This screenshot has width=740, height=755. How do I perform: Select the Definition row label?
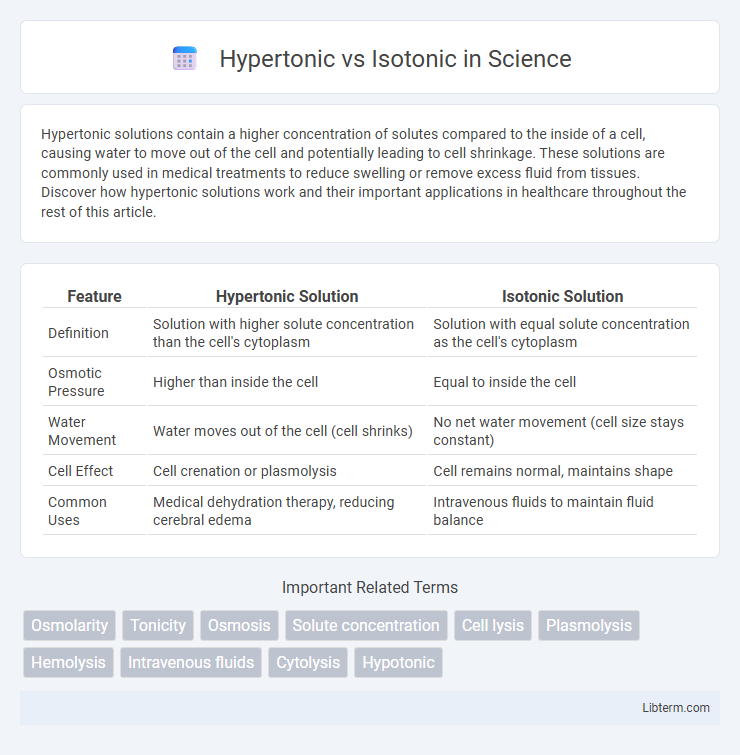(x=78, y=333)
